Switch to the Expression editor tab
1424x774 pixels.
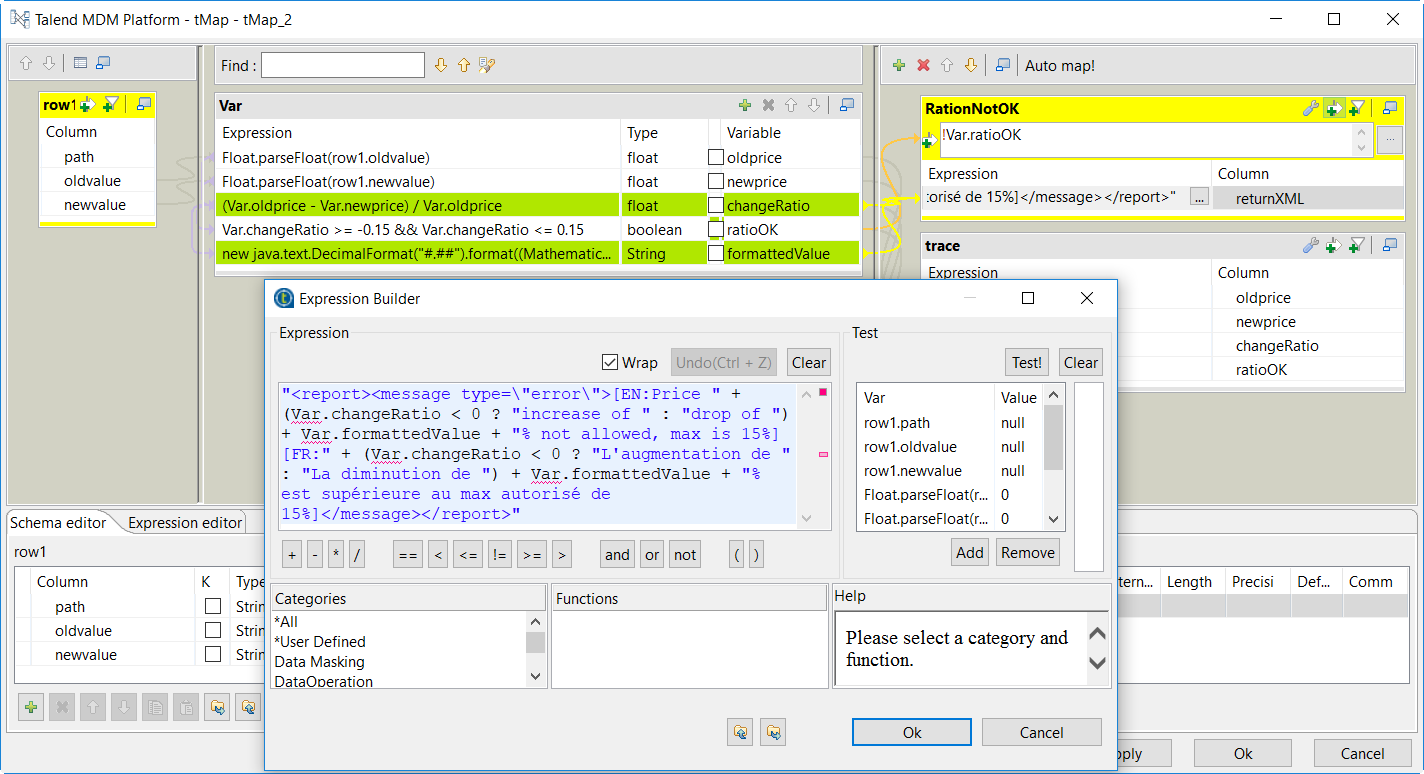tap(185, 522)
